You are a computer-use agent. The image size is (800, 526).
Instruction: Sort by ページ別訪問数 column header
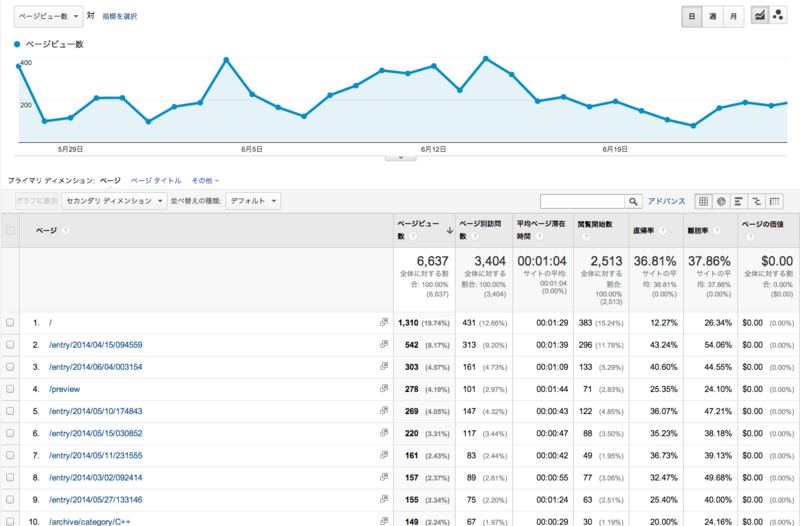(x=480, y=230)
